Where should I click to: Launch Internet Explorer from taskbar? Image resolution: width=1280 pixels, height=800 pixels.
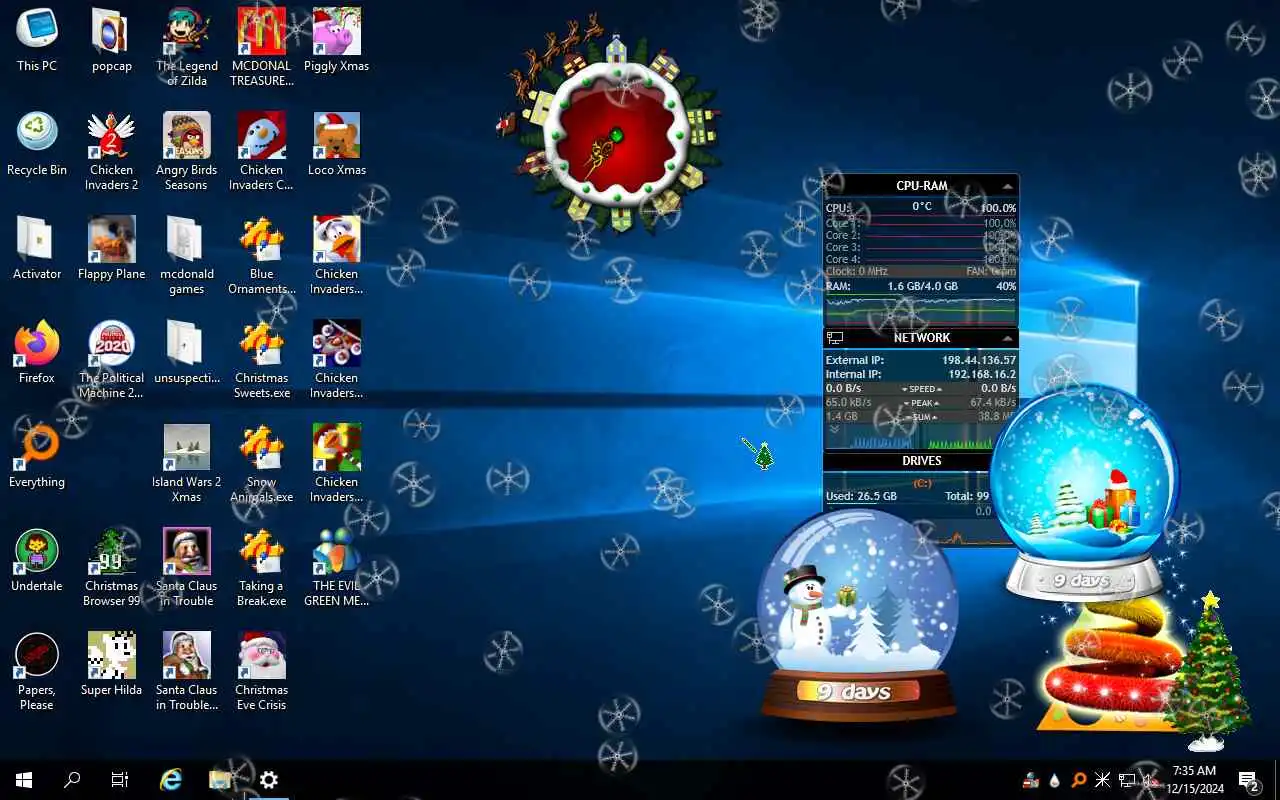coord(172,780)
